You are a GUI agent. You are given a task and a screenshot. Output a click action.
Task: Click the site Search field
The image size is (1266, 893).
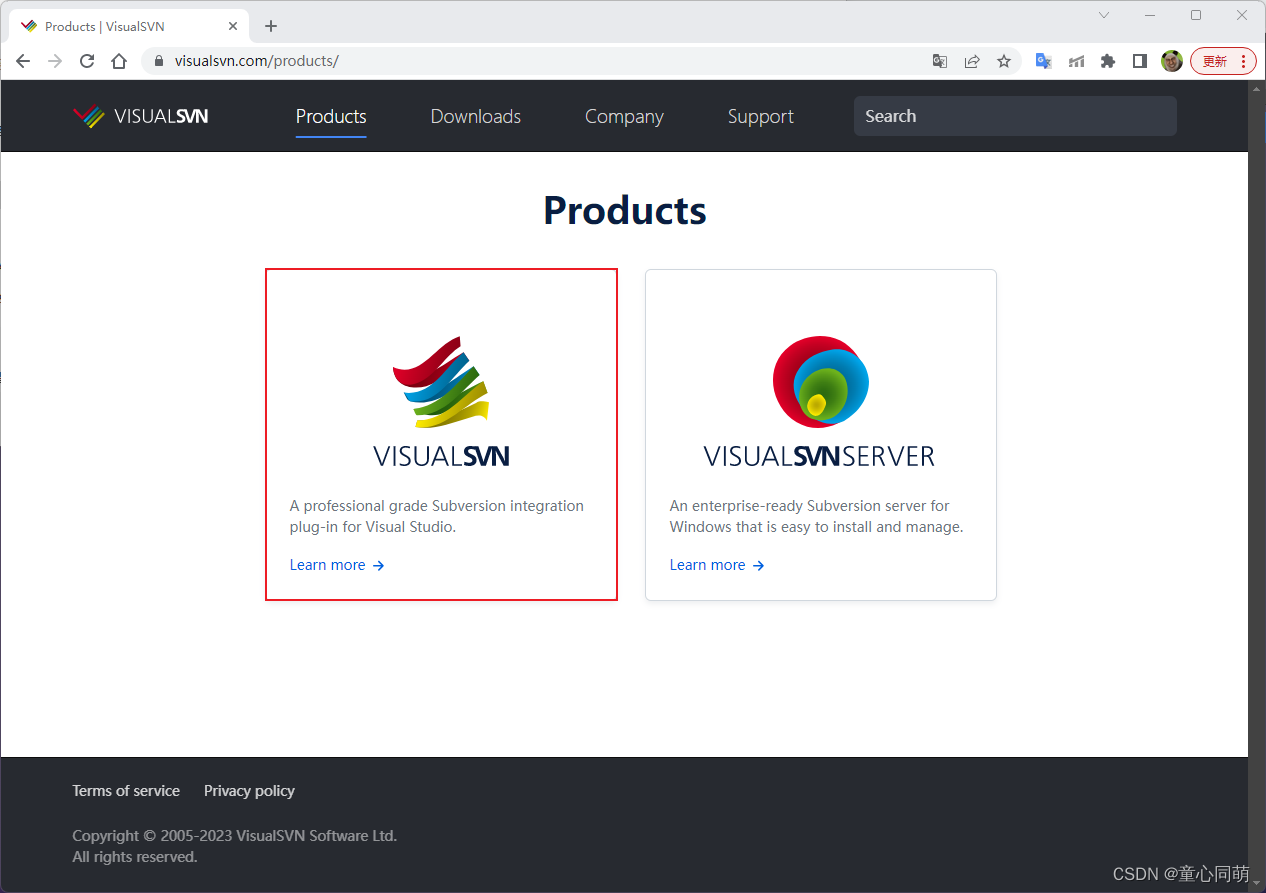[x=1015, y=116]
